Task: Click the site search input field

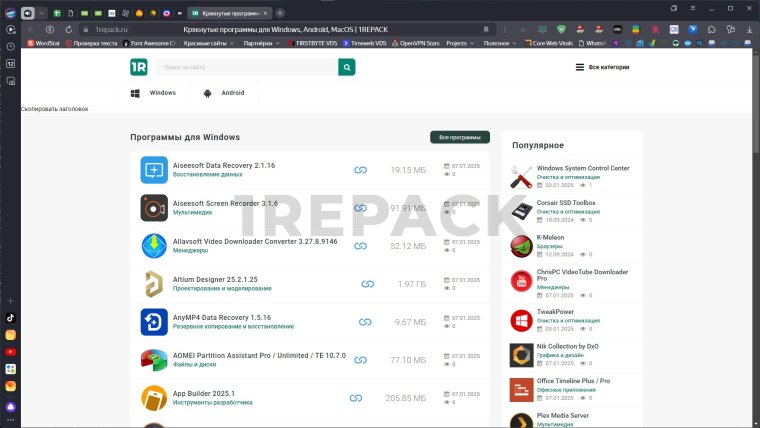Action: point(245,67)
